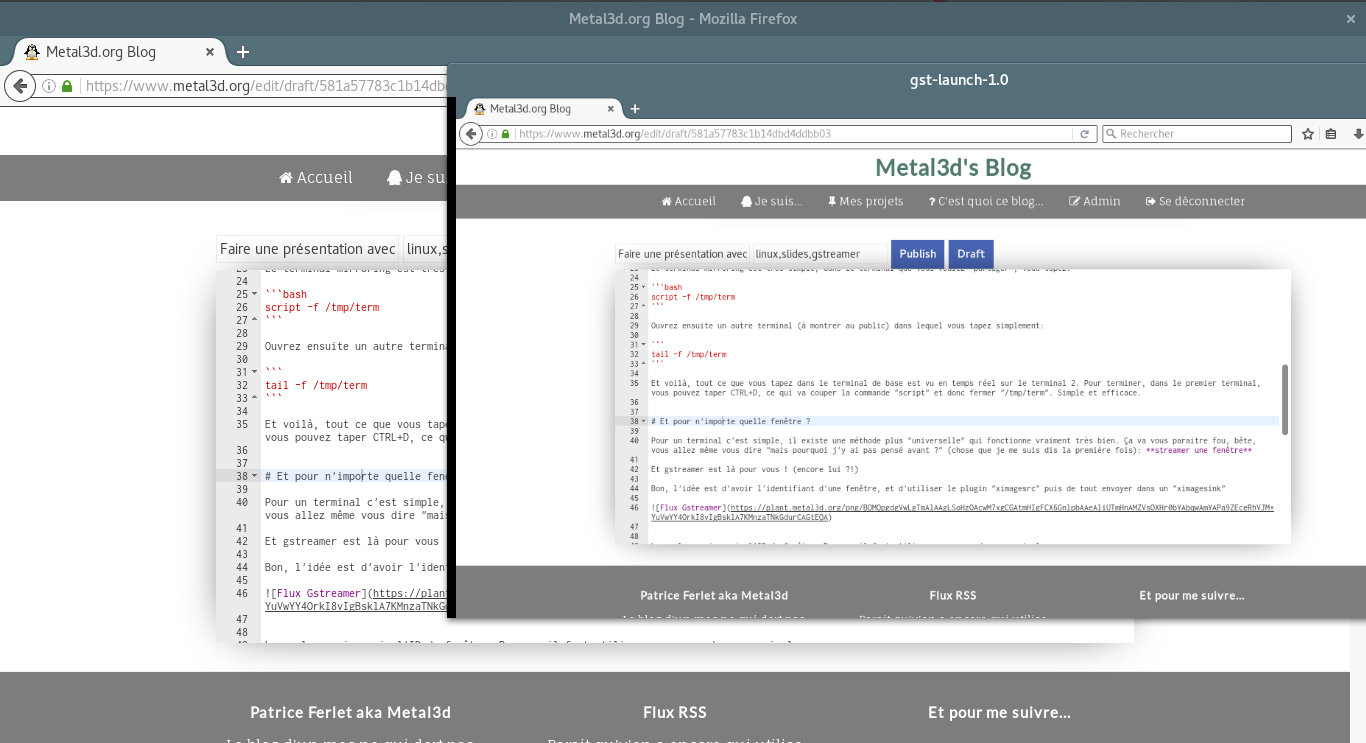Close the Metal3d.org Blog tab in Firefox
This screenshot has width=1366, height=743.
[210, 52]
